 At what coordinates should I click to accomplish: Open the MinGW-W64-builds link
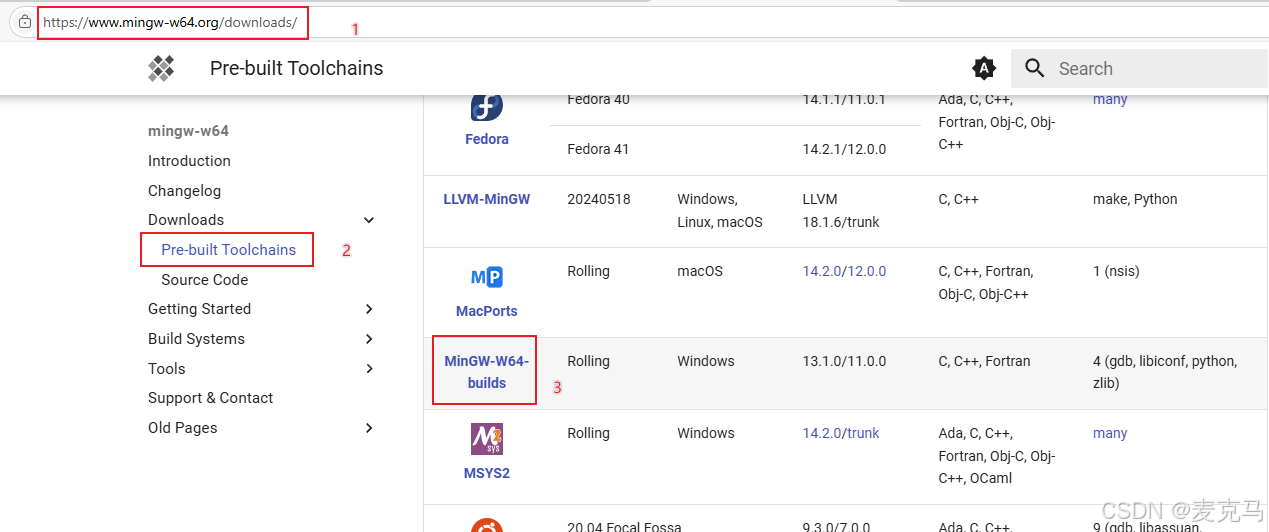tap(487, 372)
